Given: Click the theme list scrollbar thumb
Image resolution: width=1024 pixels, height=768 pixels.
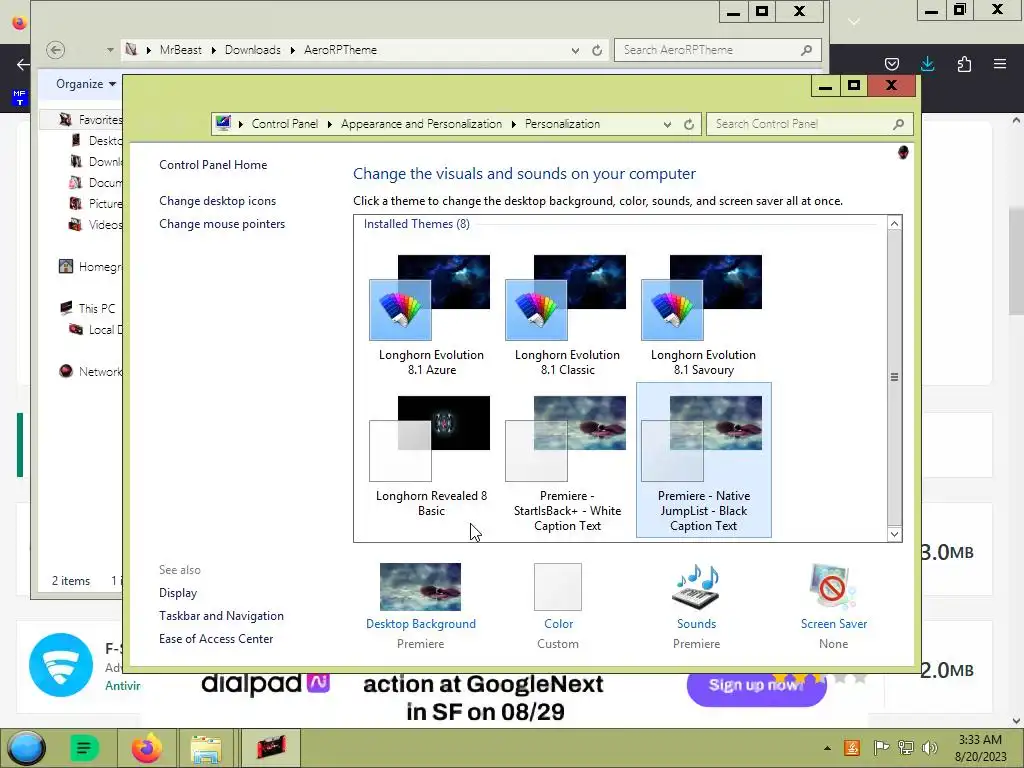Looking at the screenshot, I should click(x=894, y=377).
